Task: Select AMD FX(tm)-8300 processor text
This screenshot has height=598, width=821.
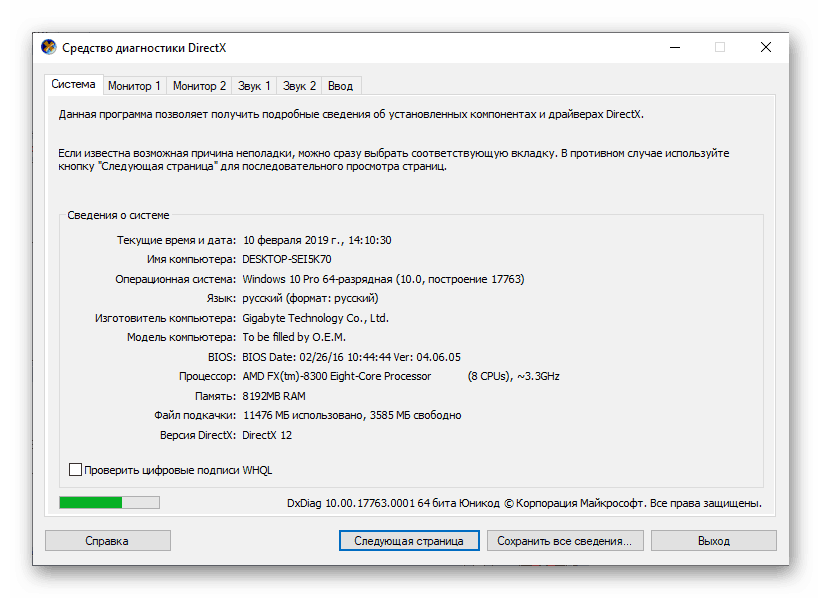Action: [337, 376]
